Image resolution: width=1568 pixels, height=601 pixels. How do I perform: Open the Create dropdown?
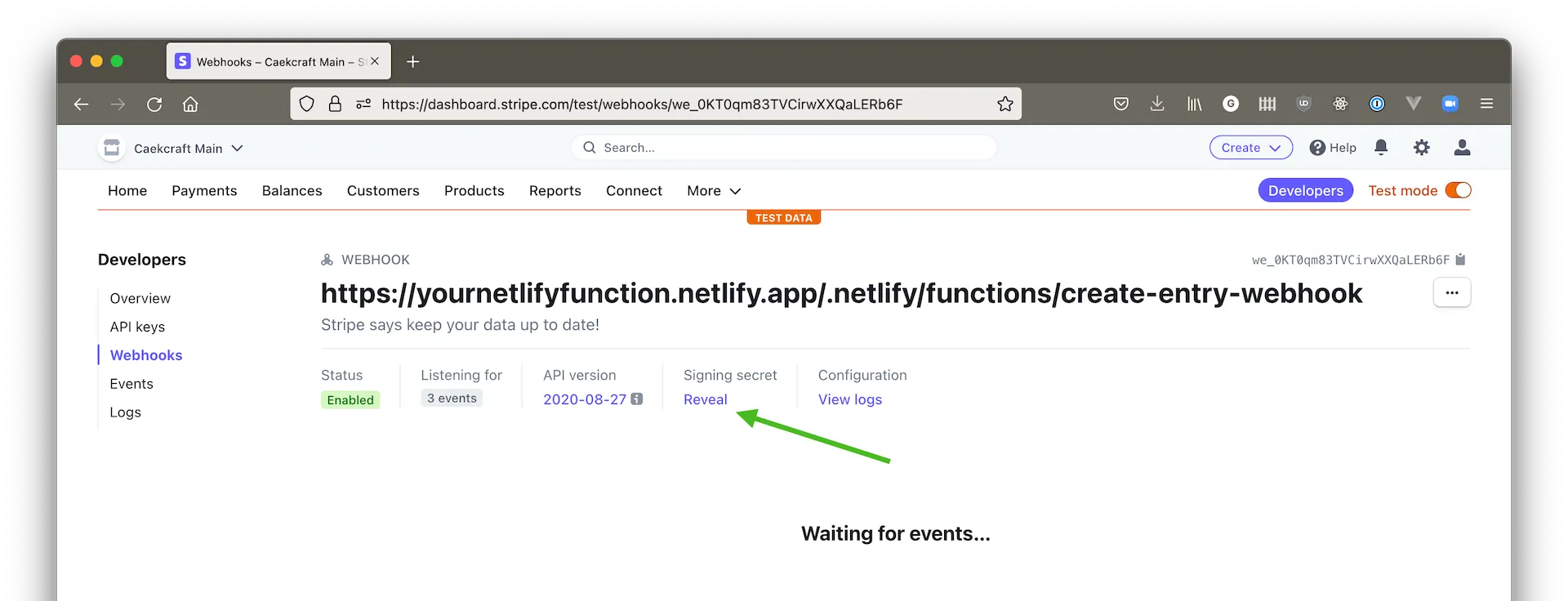point(1251,148)
